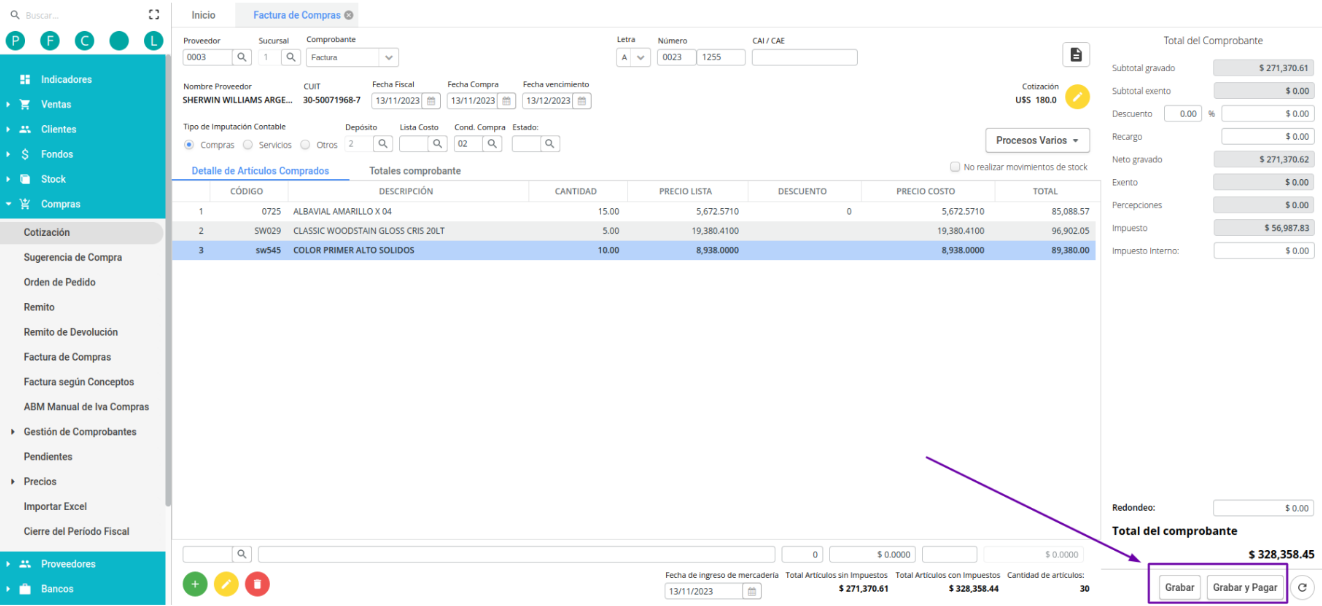Close the Factura de Compras tab
1322x606 pixels.
coord(348,16)
